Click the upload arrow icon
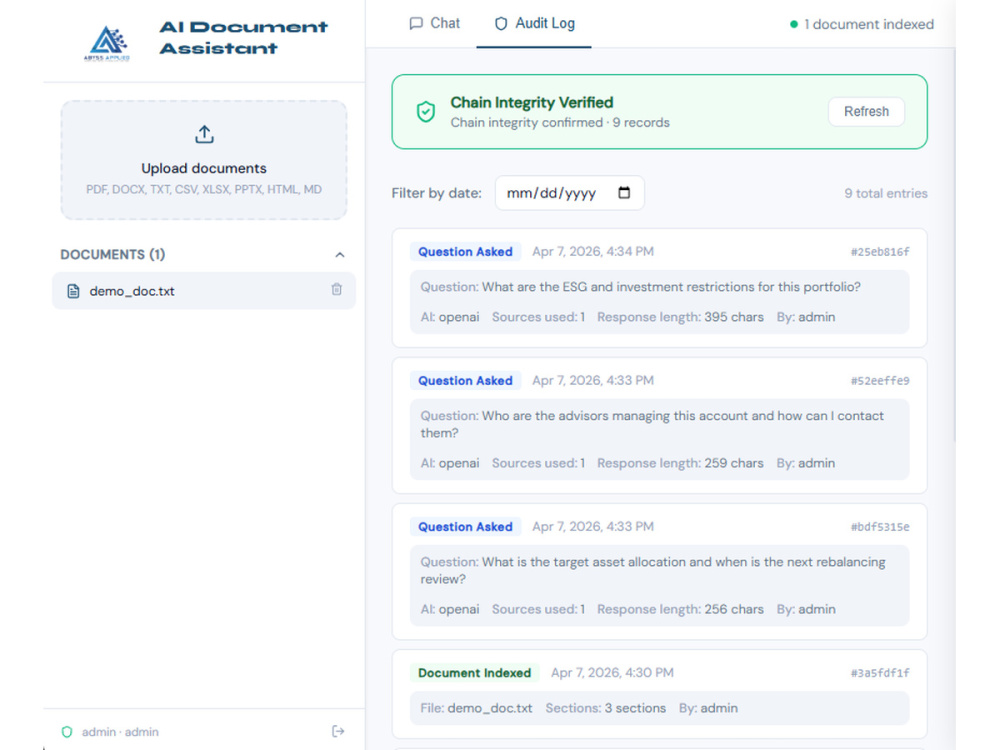The image size is (1000, 750). (204, 135)
